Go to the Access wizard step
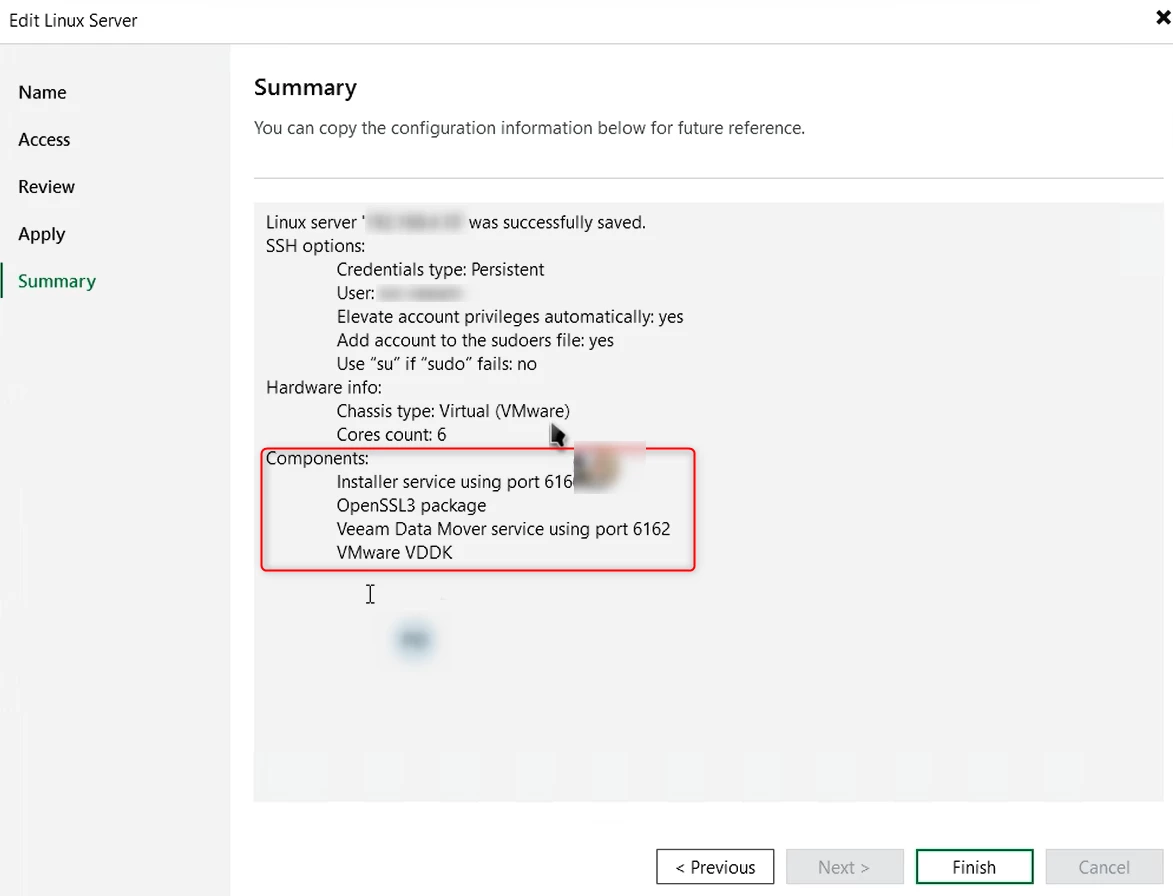The width and height of the screenshot is (1173, 896). click(x=44, y=140)
